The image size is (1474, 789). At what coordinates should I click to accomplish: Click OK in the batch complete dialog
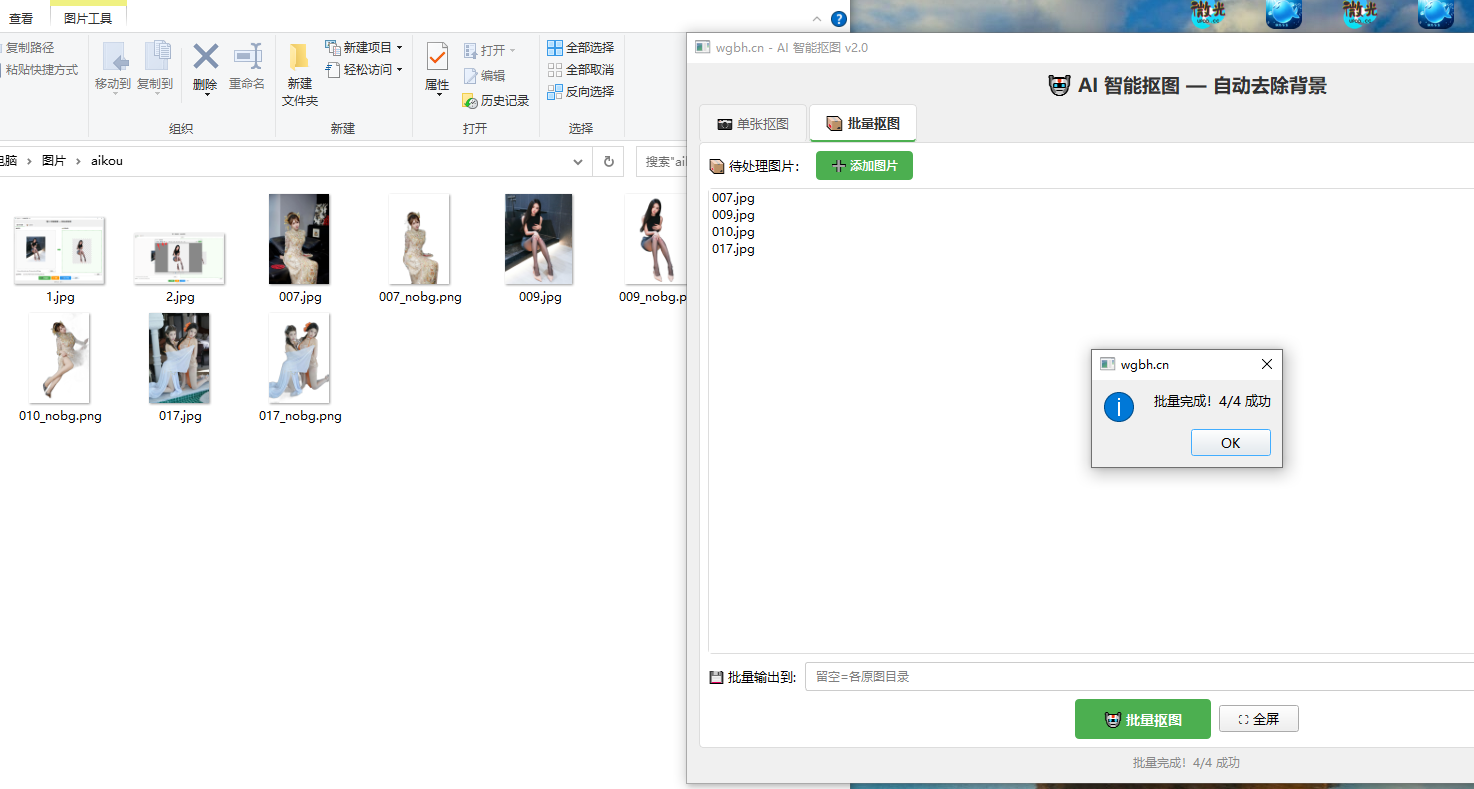tap(1230, 443)
